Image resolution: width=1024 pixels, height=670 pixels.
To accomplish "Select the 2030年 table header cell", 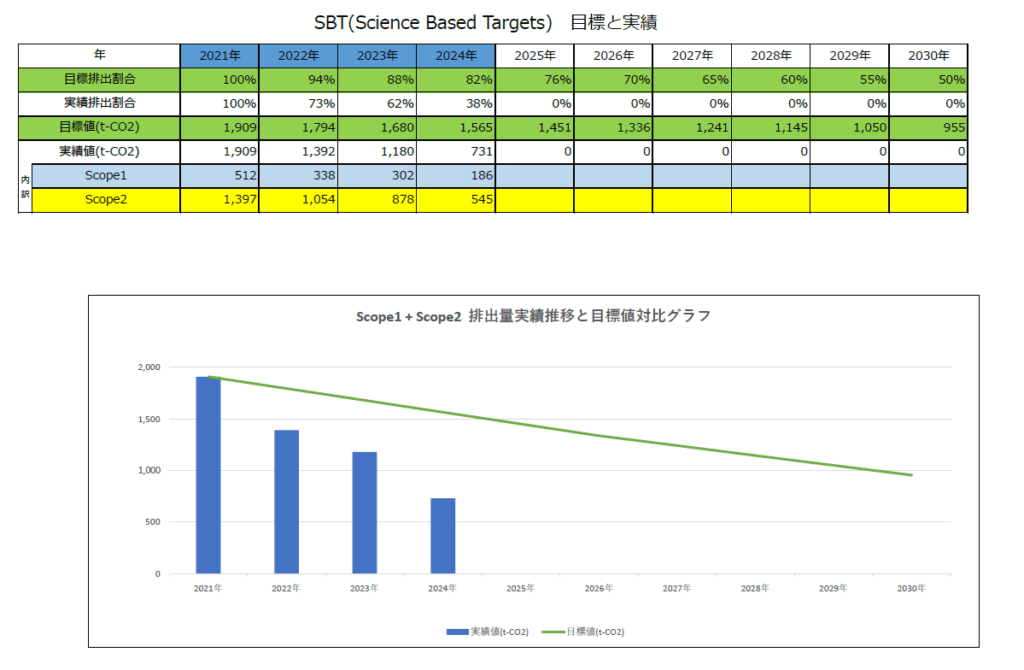I will (x=928, y=56).
